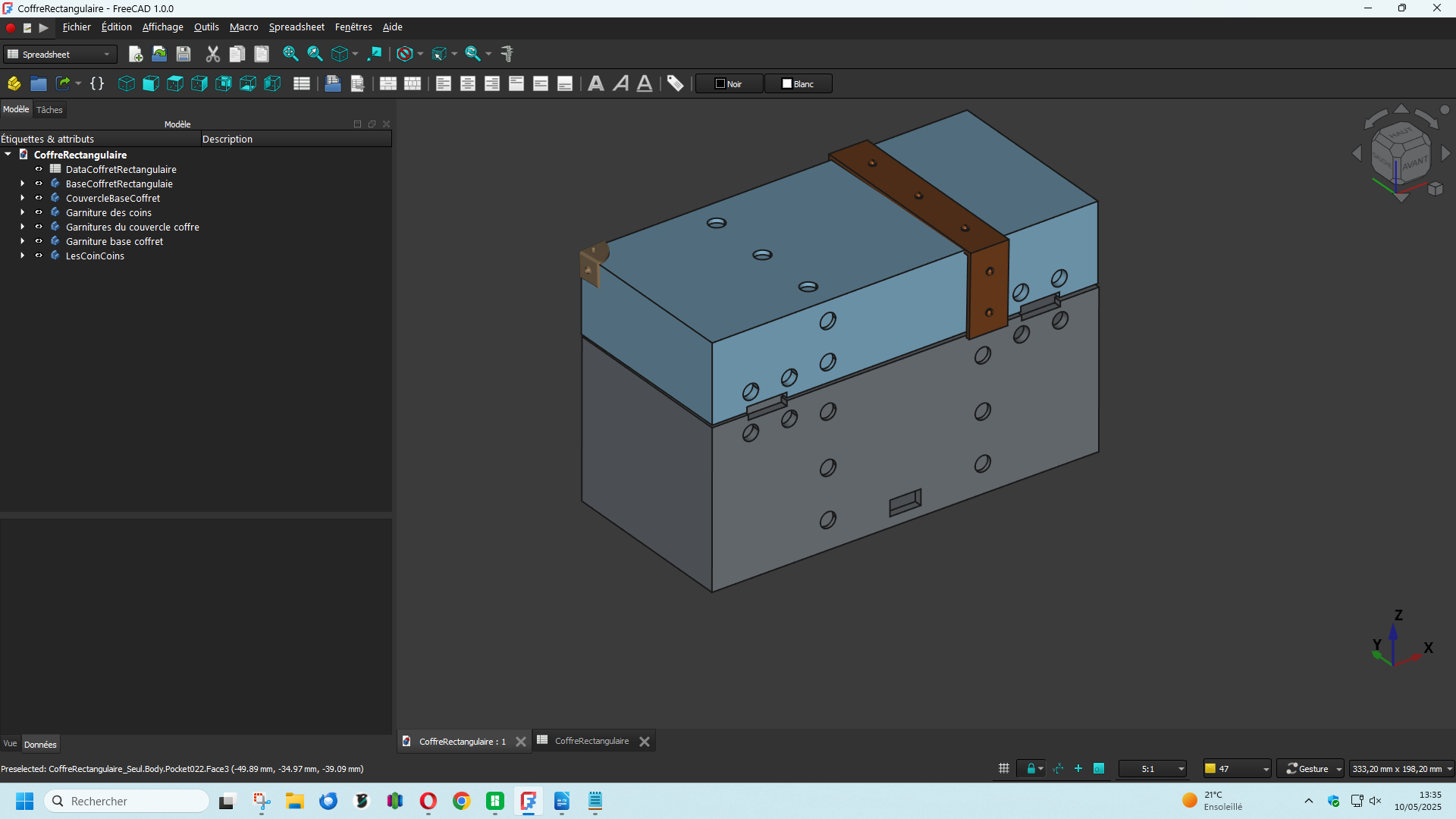
Task: Expand the CouvercleBaseCoffret tree node
Action: pyautogui.click(x=22, y=198)
